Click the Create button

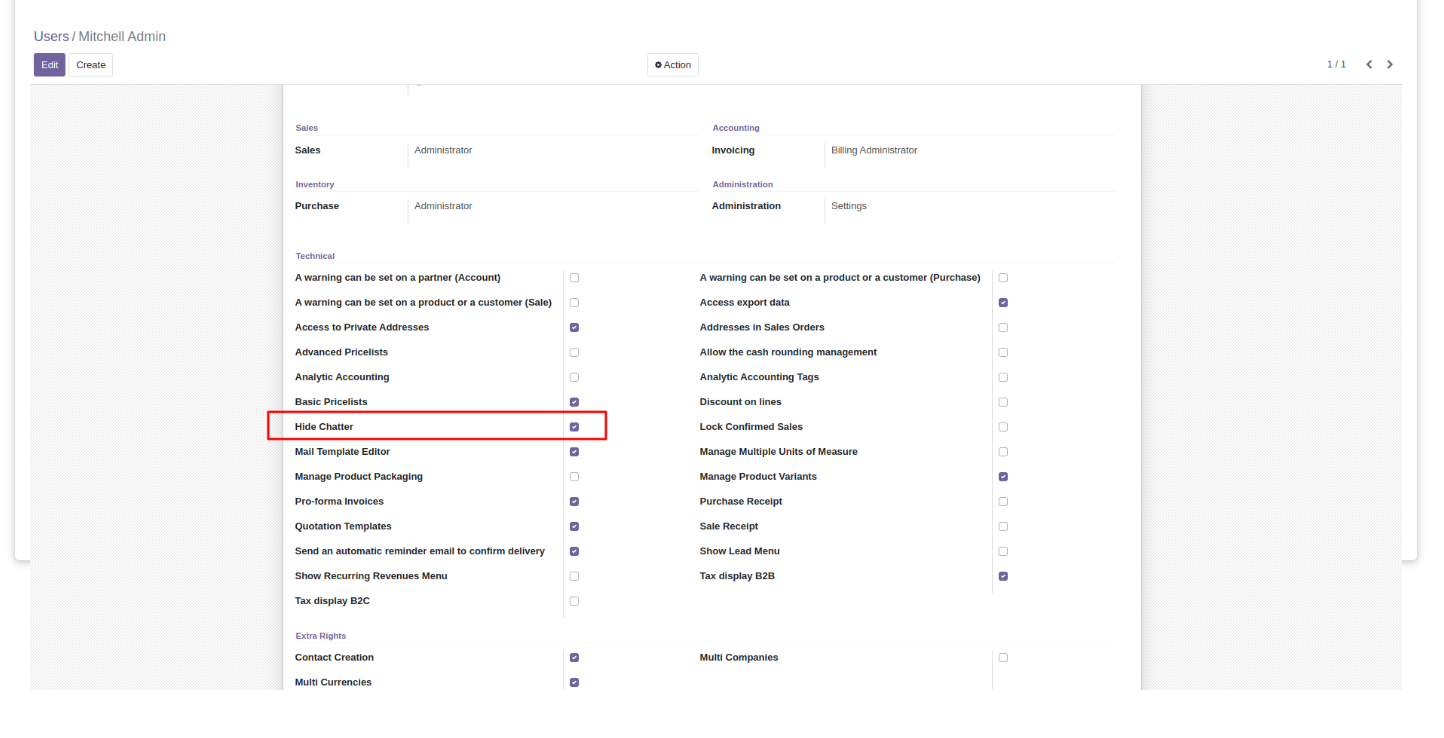pyautogui.click(x=91, y=65)
